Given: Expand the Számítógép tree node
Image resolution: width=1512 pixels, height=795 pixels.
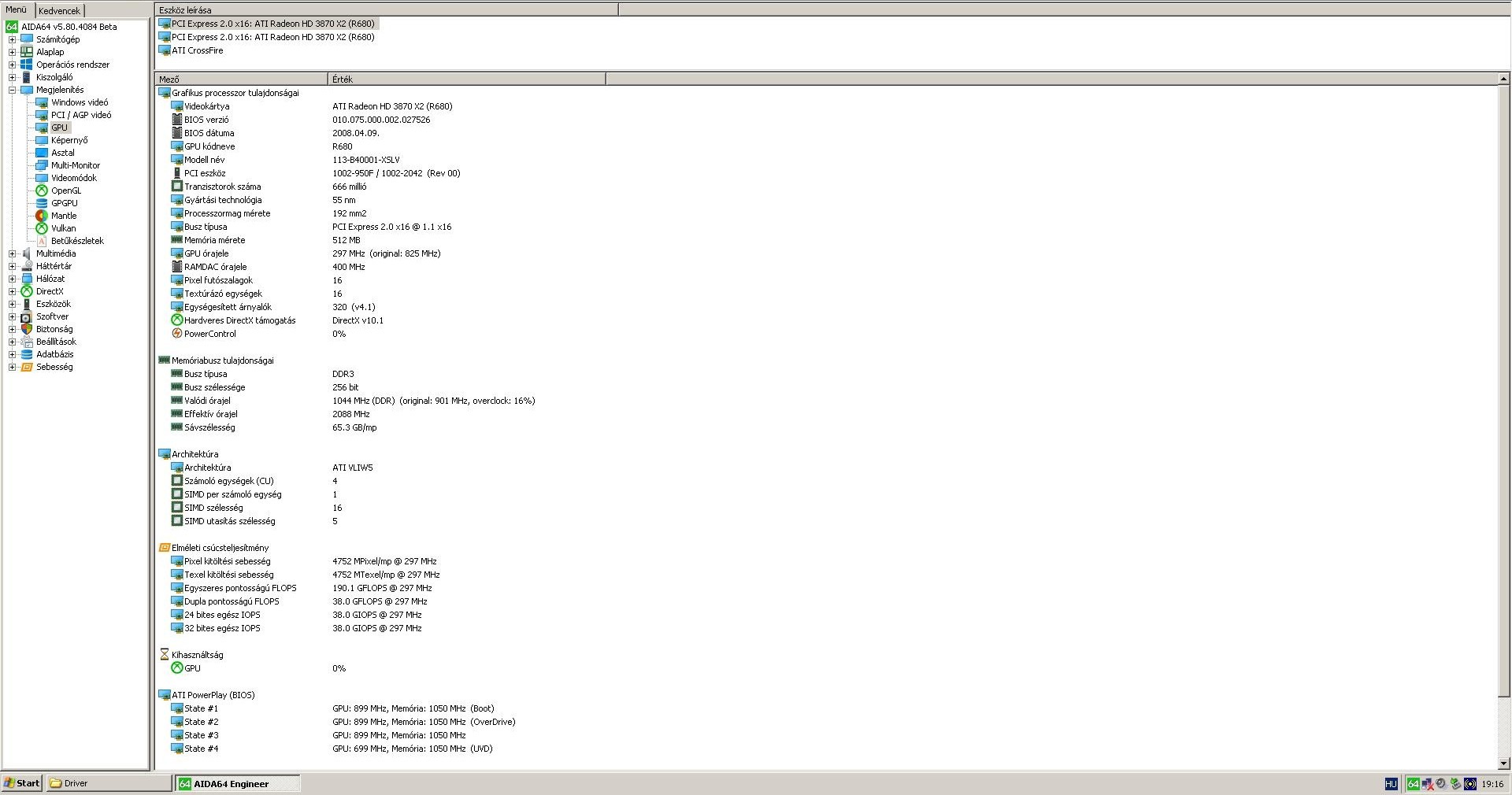Looking at the screenshot, I should click(12, 39).
